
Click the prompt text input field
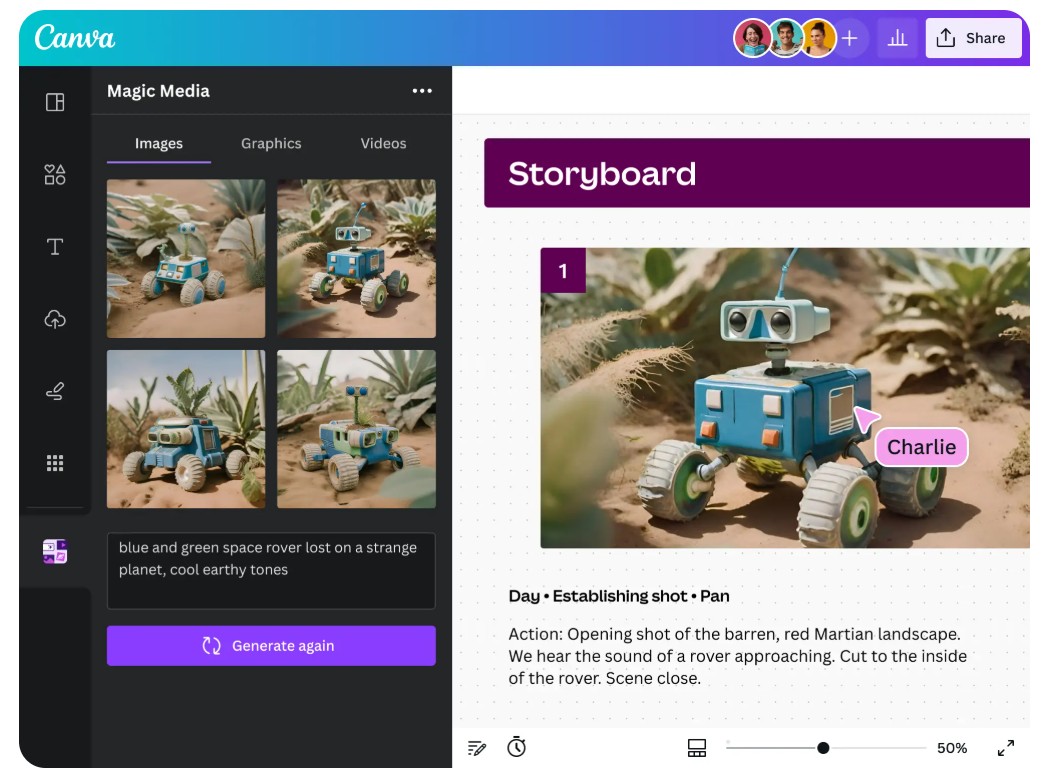[271, 571]
